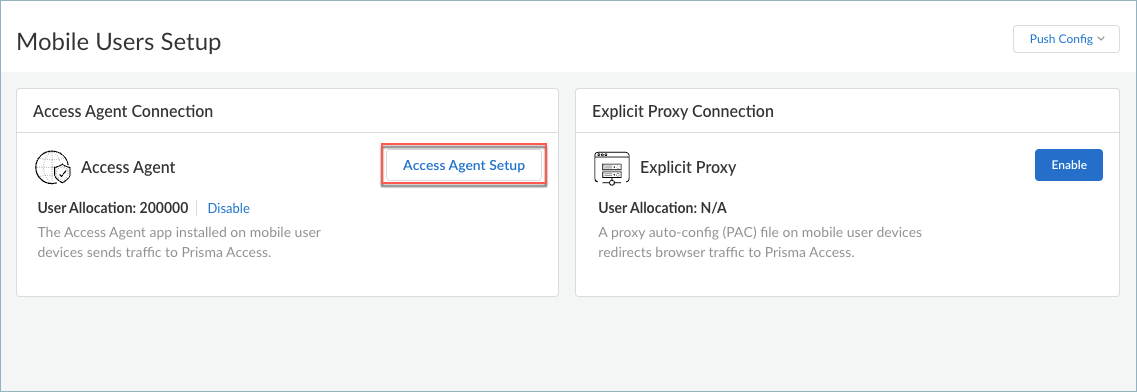Click the Push Config chevron arrow
Screen dimensions: 1137x392
[1101, 39]
